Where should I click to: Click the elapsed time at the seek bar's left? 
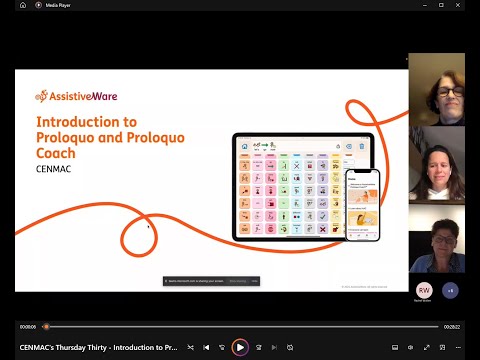click(x=28, y=327)
